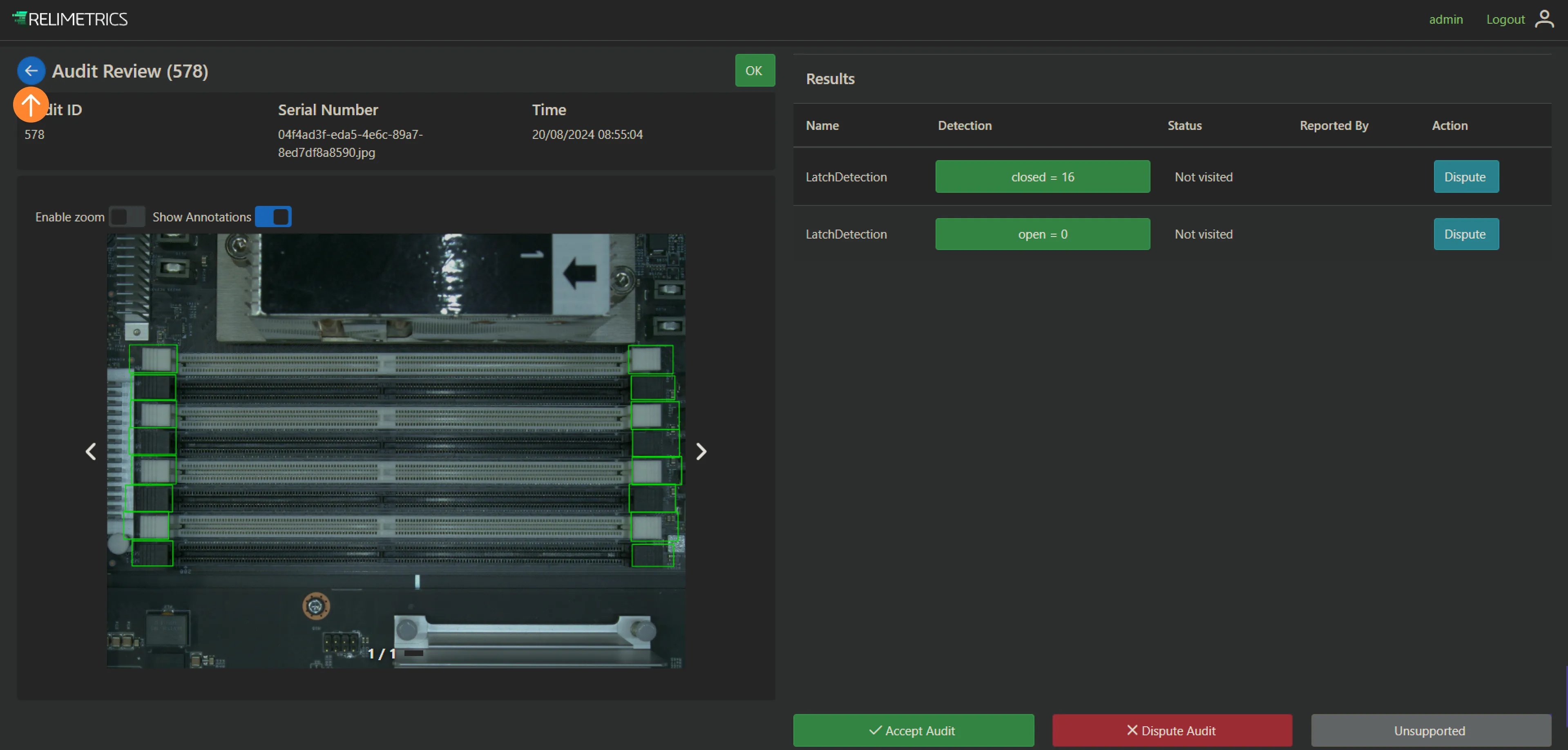Image resolution: width=1568 pixels, height=750 pixels.
Task: Click the Audit Review (578) heading
Action: coord(130,71)
